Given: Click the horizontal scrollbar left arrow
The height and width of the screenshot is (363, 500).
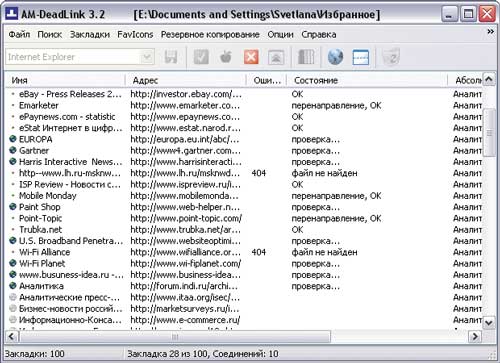Looking at the screenshot, I should click(x=11, y=336).
